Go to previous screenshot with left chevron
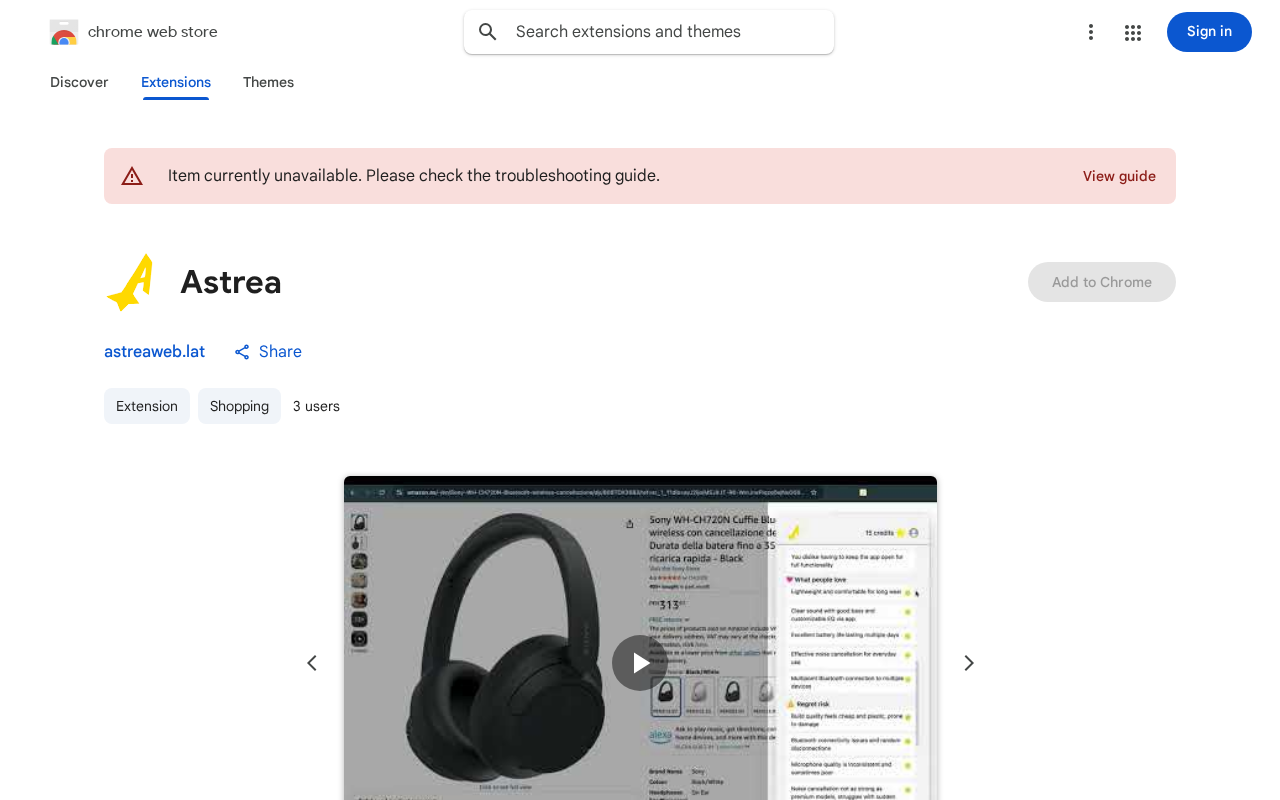Viewport: 1280px width, 800px height. coord(312,663)
